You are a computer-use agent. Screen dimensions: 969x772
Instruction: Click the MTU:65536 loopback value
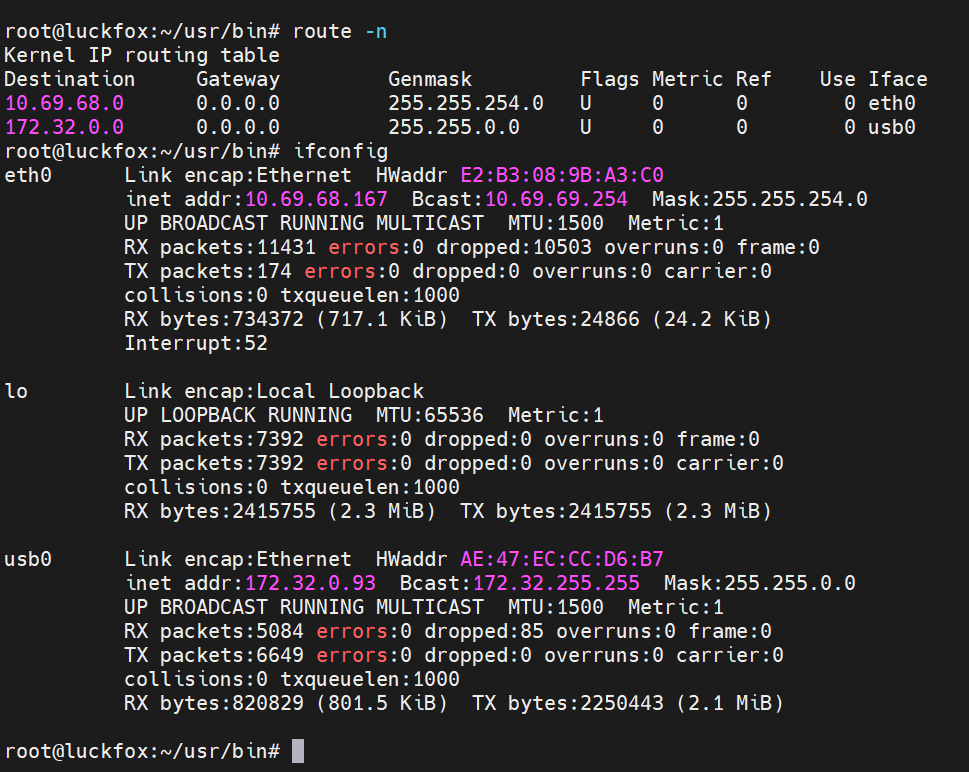(429, 415)
